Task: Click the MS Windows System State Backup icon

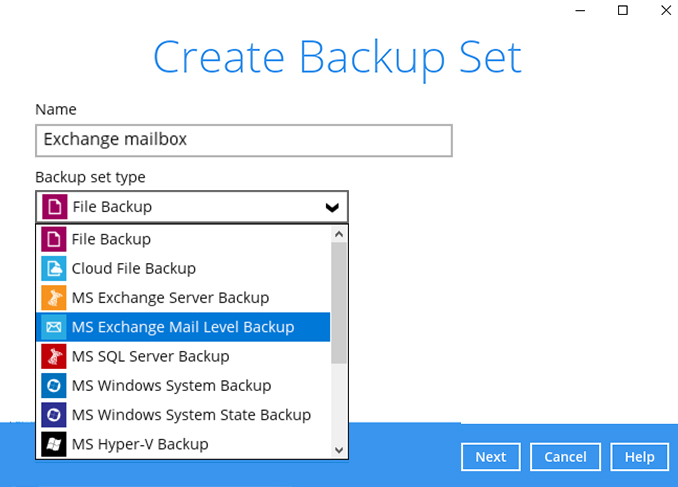Action: point(54,415)
